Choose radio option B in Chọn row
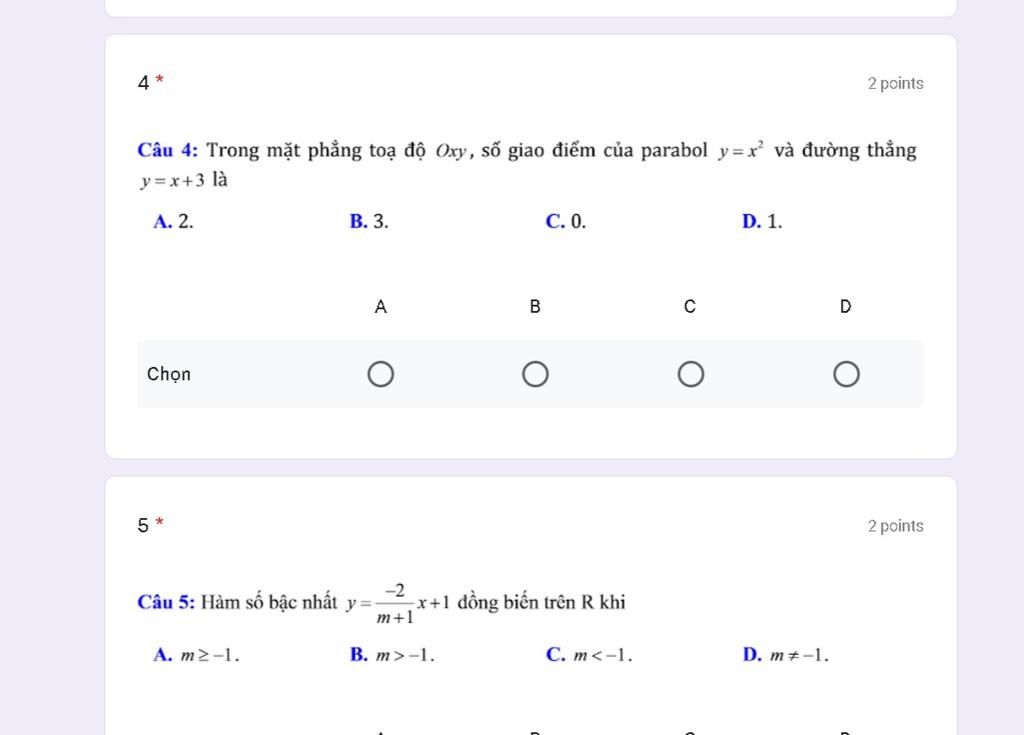This screenshot has width=1024, height=735. 536,374
